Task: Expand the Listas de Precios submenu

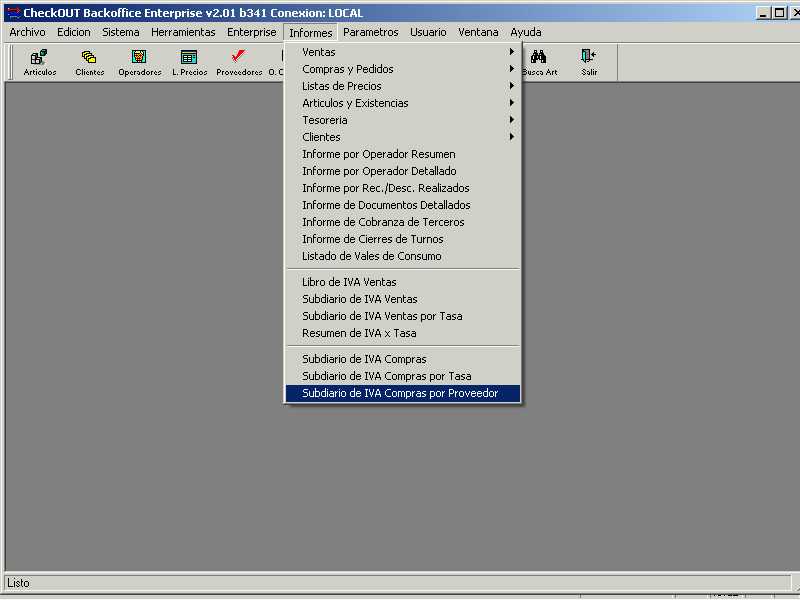Action: coord(403,86)
